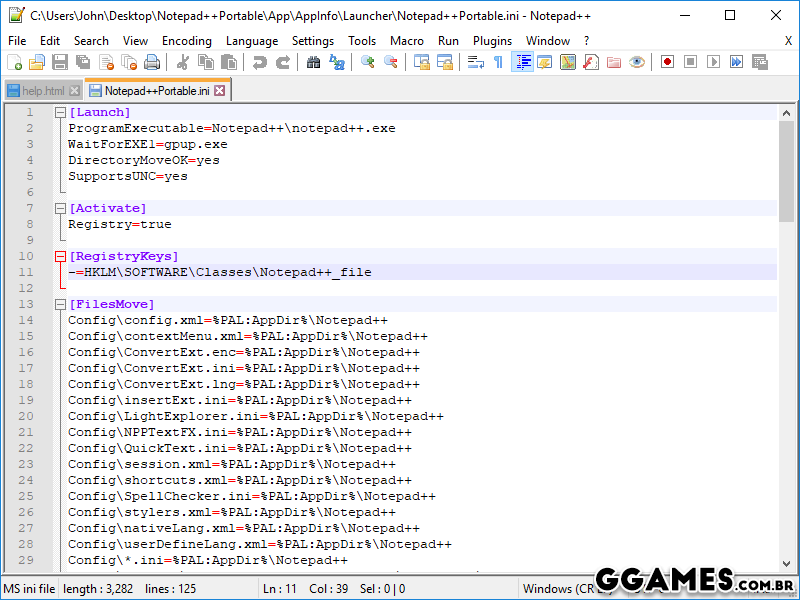Open the Plugins menu
This screenshot has width=800, height=600.
492,41
